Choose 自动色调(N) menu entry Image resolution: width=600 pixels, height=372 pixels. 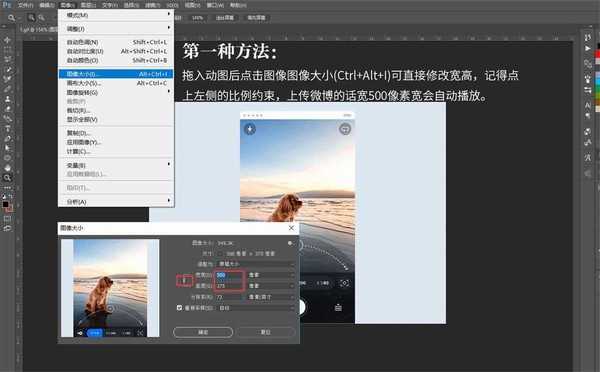tap(116, 42)
